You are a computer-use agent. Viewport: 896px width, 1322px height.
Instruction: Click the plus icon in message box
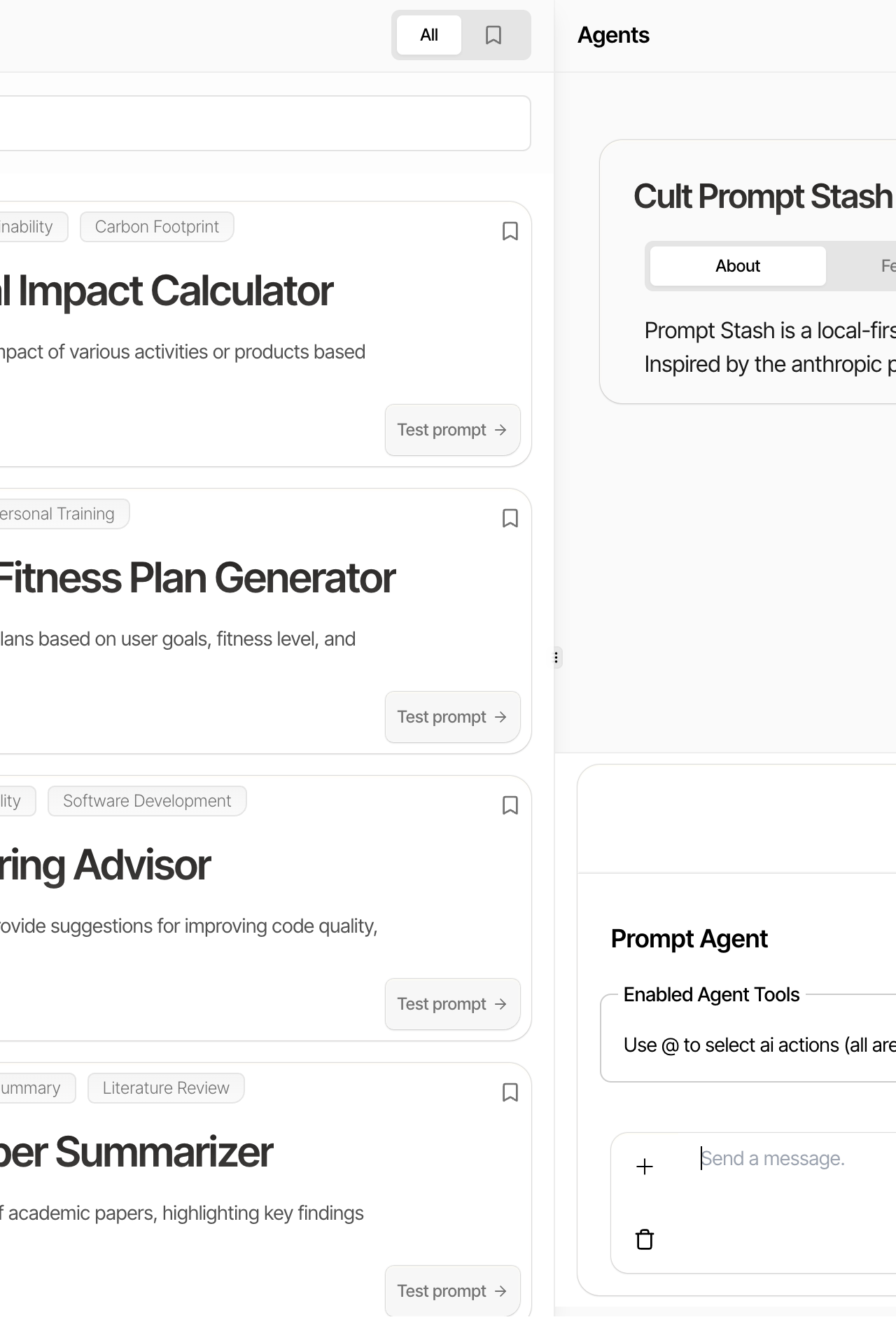click(x=645, y=1167)
